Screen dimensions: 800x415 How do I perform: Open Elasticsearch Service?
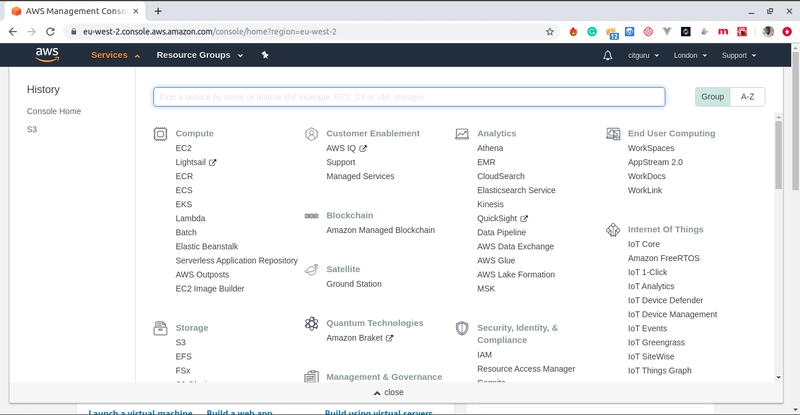(516, 190)
